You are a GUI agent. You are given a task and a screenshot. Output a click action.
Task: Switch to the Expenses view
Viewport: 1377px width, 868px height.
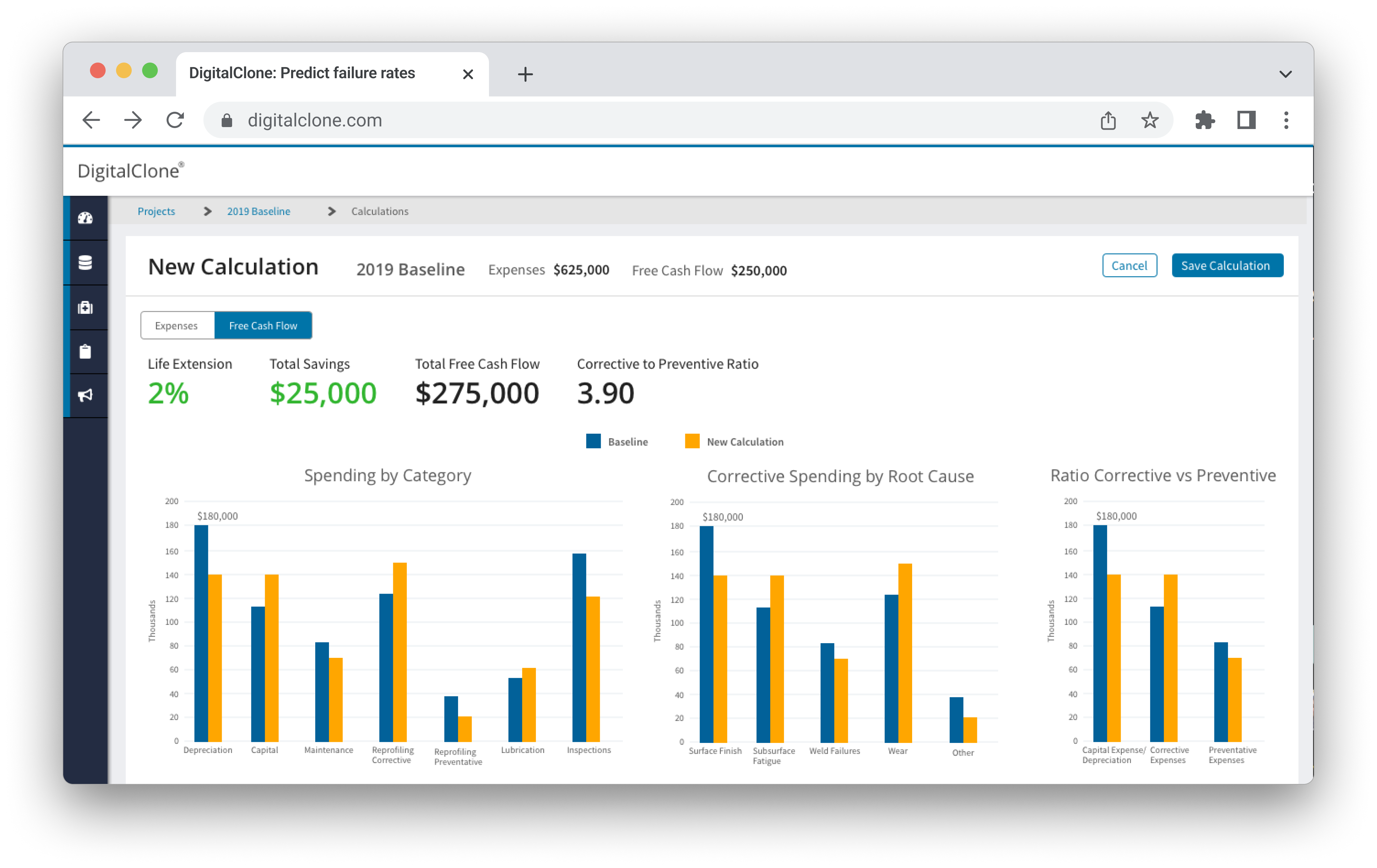click(x=177, y=326)
